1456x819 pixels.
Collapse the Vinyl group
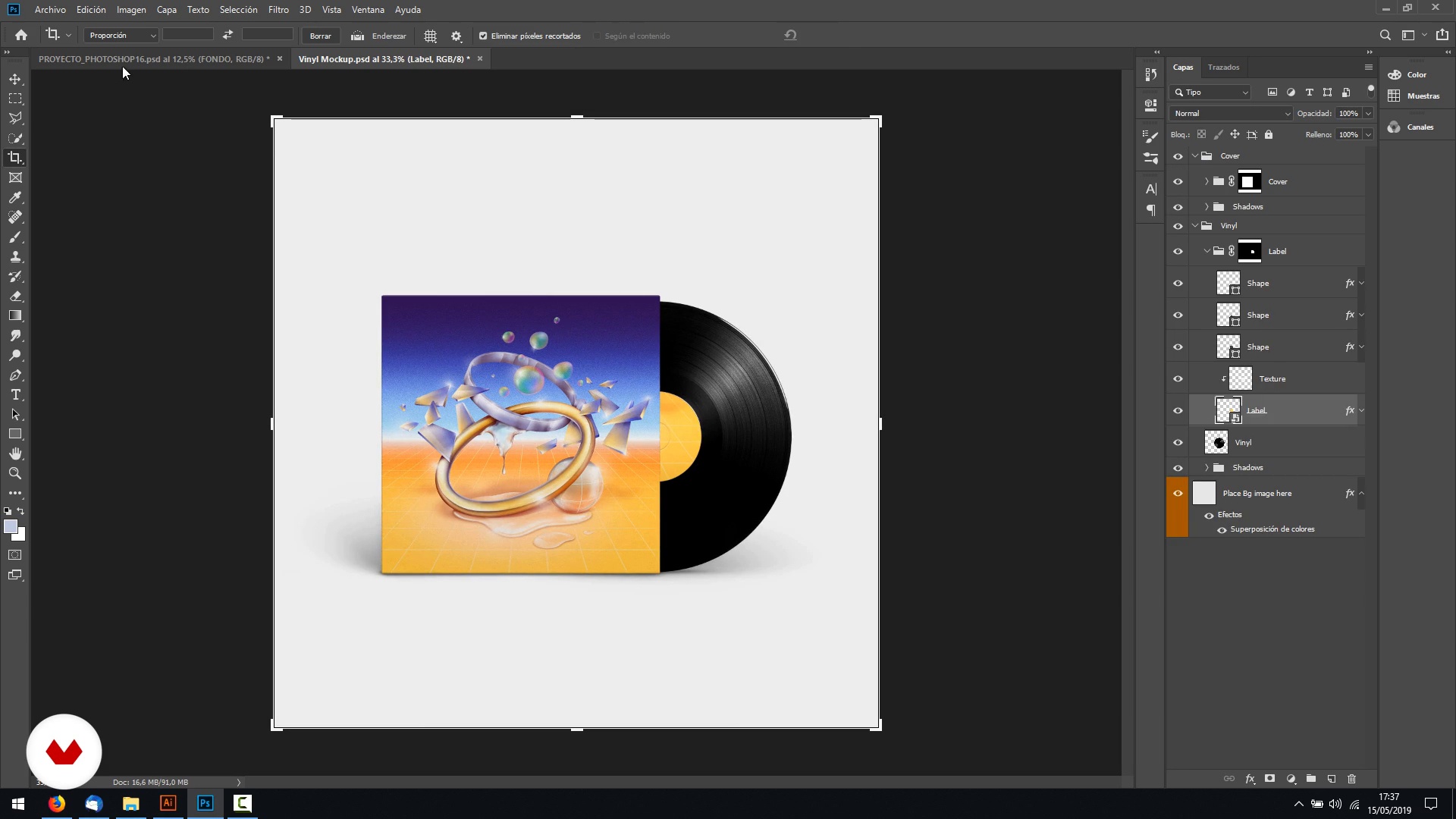(1196, 226)
